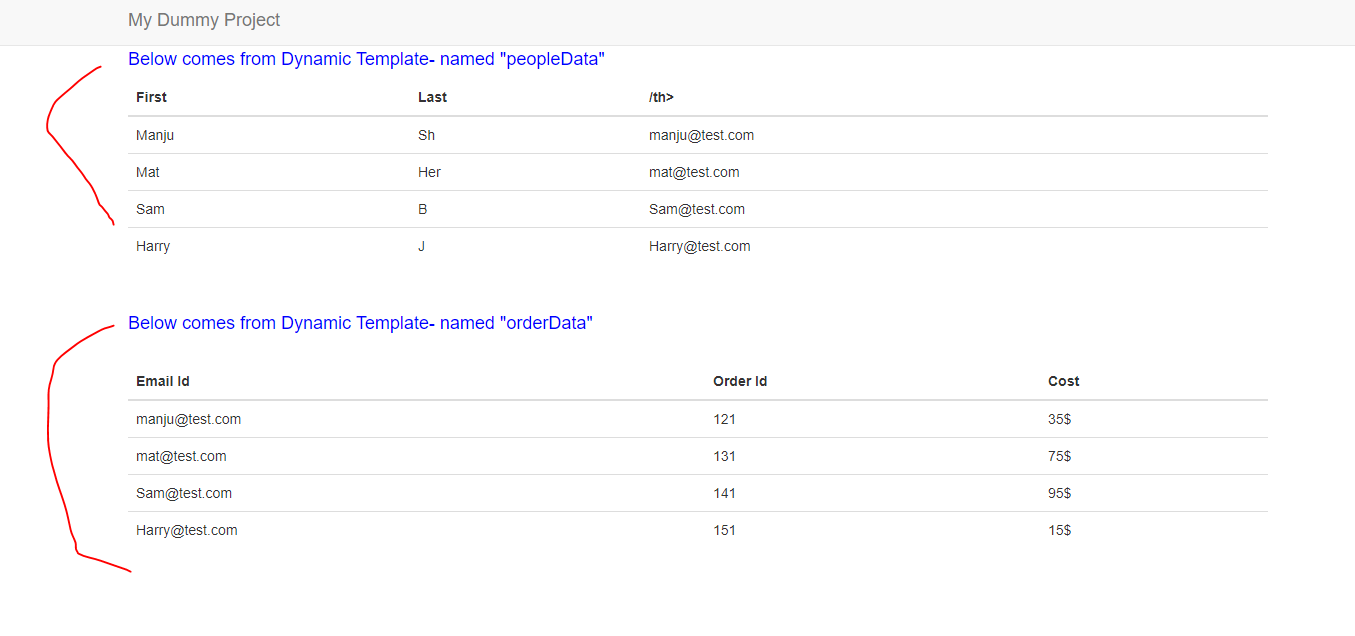The image size is (1355, 636).
Task: Click the Email Id column header
Action: coord(163,381)
